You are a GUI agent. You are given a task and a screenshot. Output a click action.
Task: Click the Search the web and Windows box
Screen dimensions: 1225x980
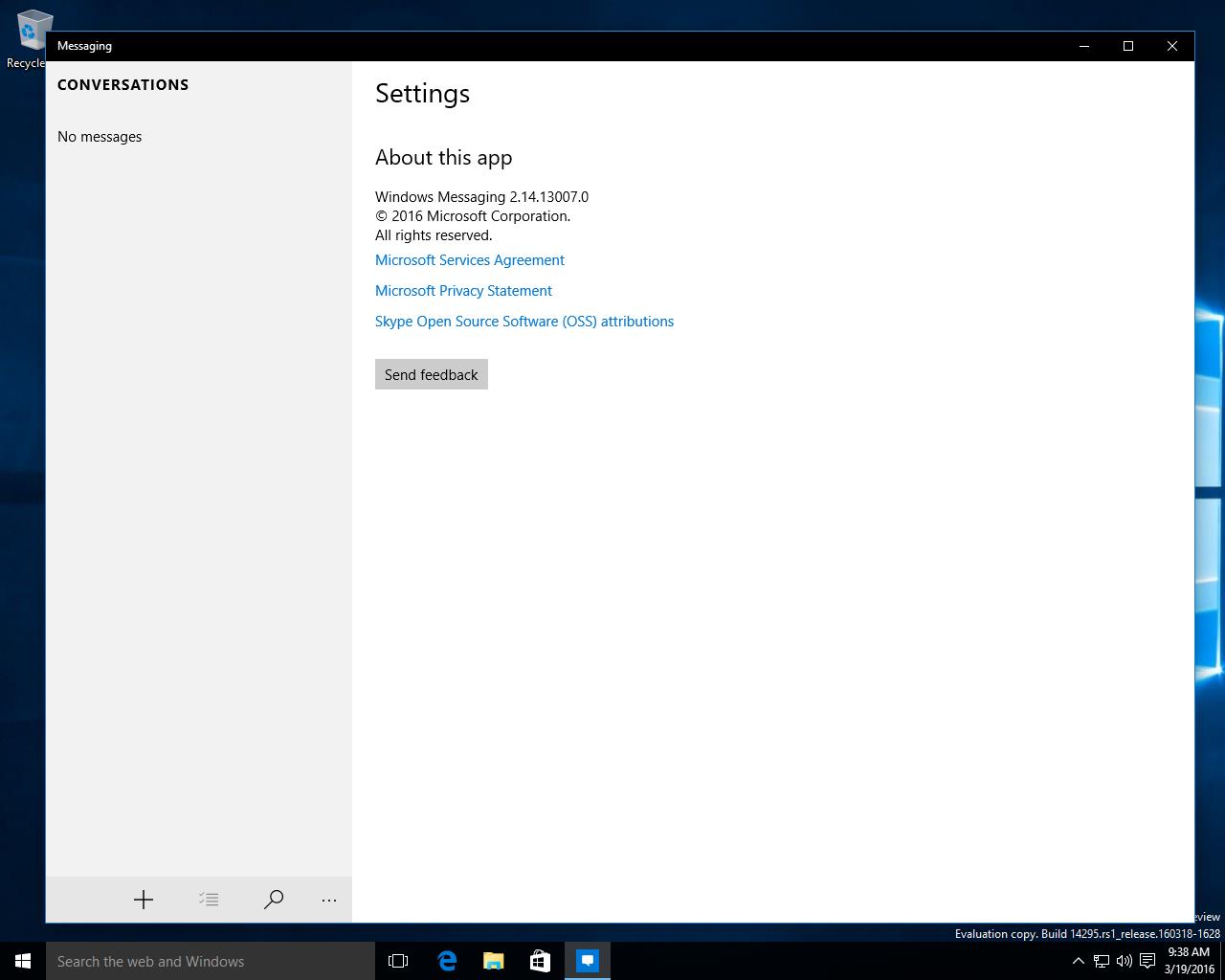click(x=211, y=961)
